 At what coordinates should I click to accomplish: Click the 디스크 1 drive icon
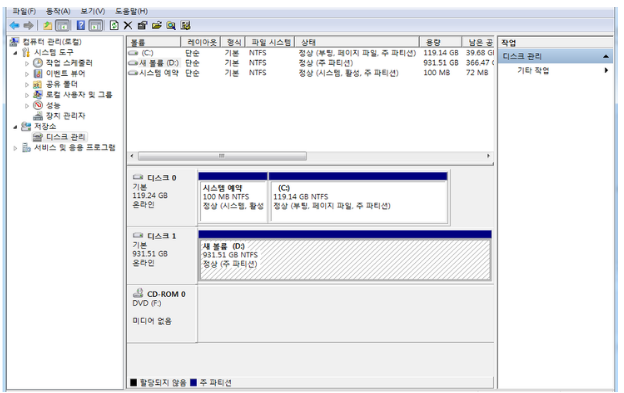[138, 235]
